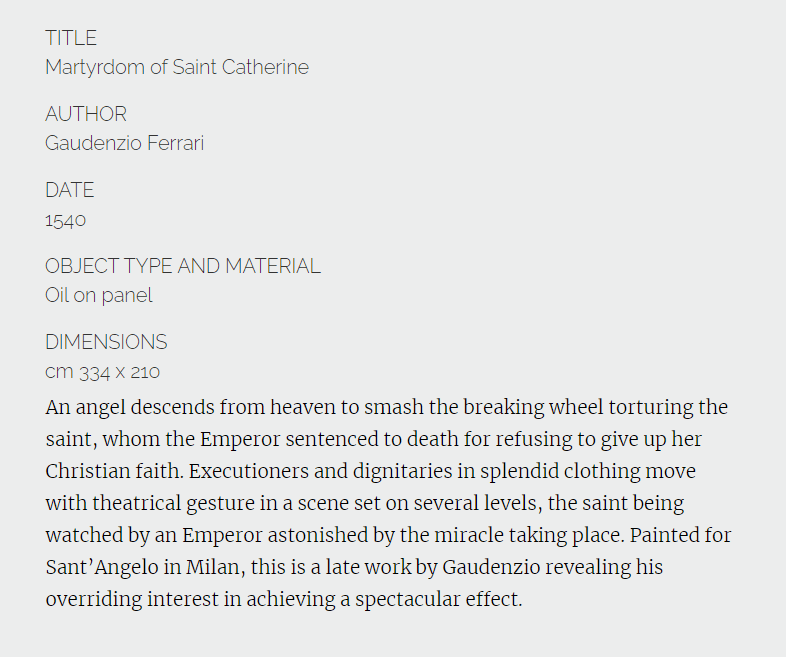Click the 1540 date value

66,221
